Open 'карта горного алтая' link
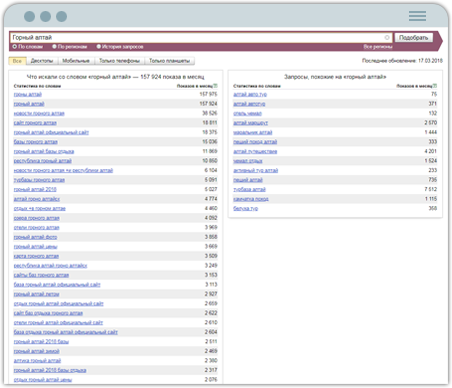The height and width of the screenshot is (388, 452). (x=36, y=256)
